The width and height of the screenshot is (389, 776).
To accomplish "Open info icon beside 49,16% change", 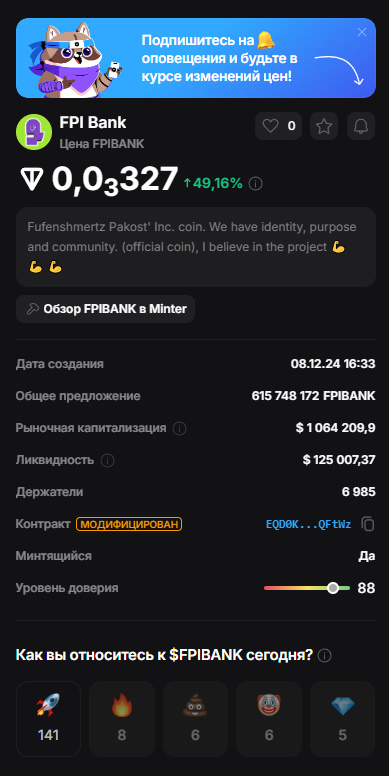I will [255, 184].
